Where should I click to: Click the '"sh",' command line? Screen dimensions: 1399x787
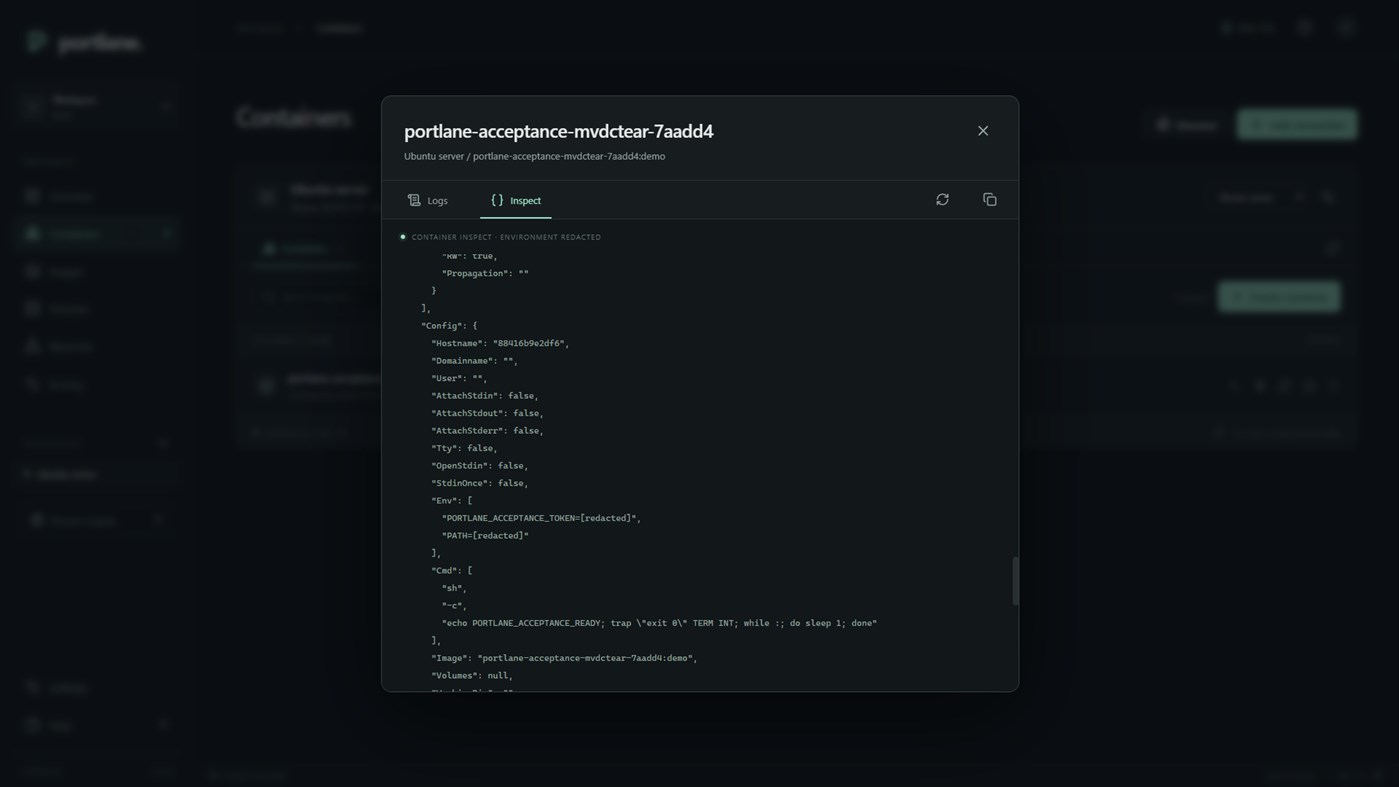[454, 588]
